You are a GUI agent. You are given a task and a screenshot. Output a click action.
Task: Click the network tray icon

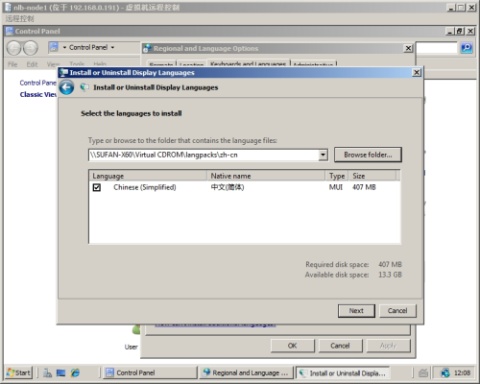point(445,373)
